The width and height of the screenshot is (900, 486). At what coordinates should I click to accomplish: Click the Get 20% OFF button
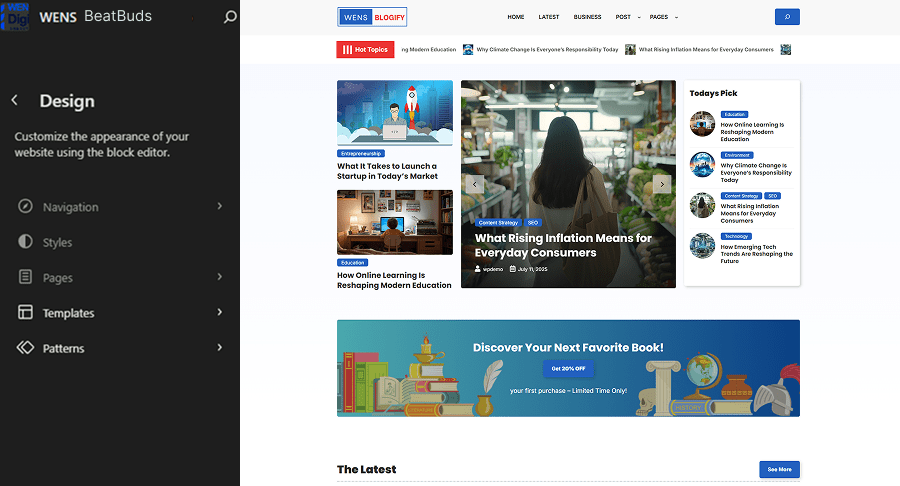pyautogui.click(x=568, y=369)
